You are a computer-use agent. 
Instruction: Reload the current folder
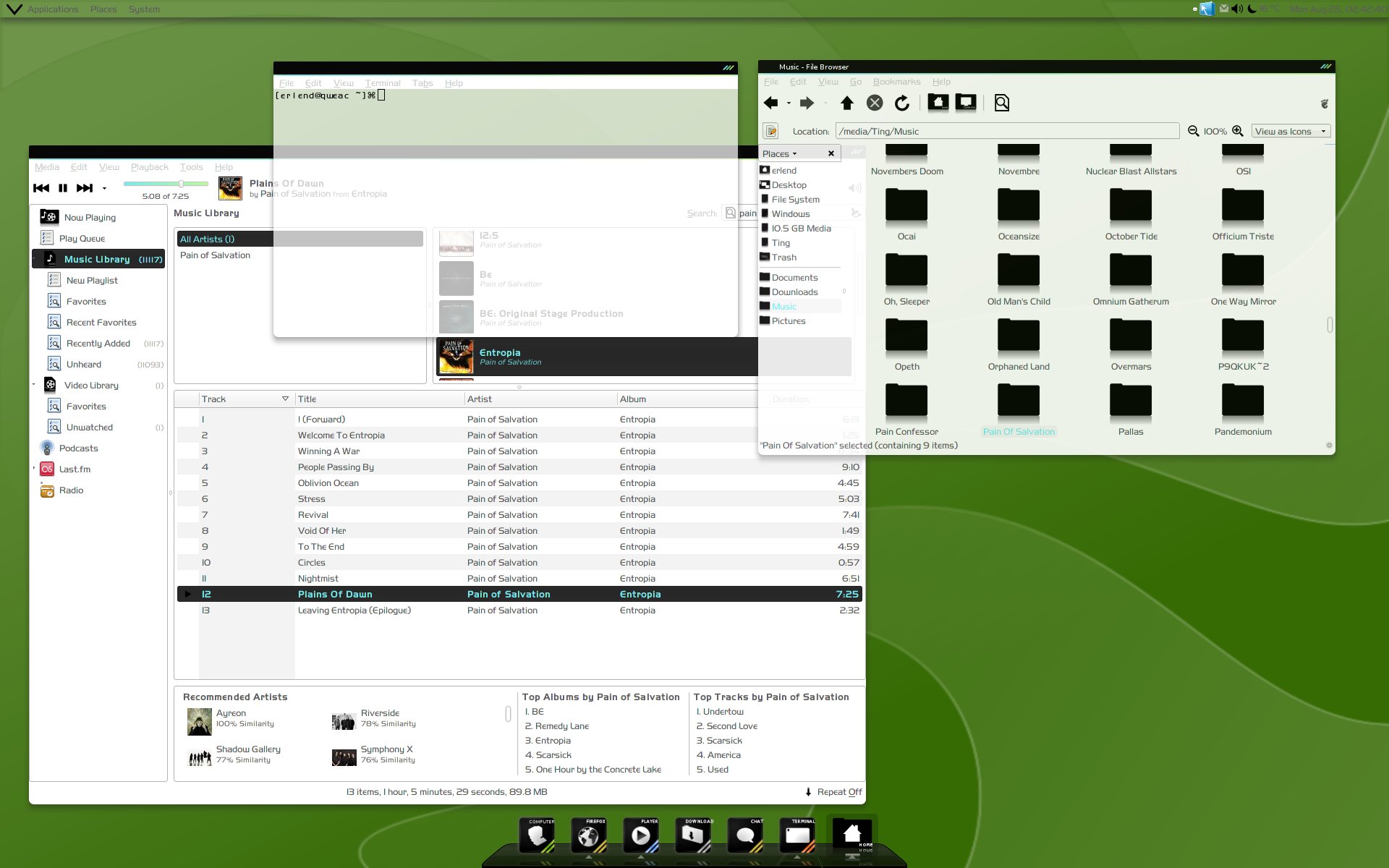pos(902,103)
